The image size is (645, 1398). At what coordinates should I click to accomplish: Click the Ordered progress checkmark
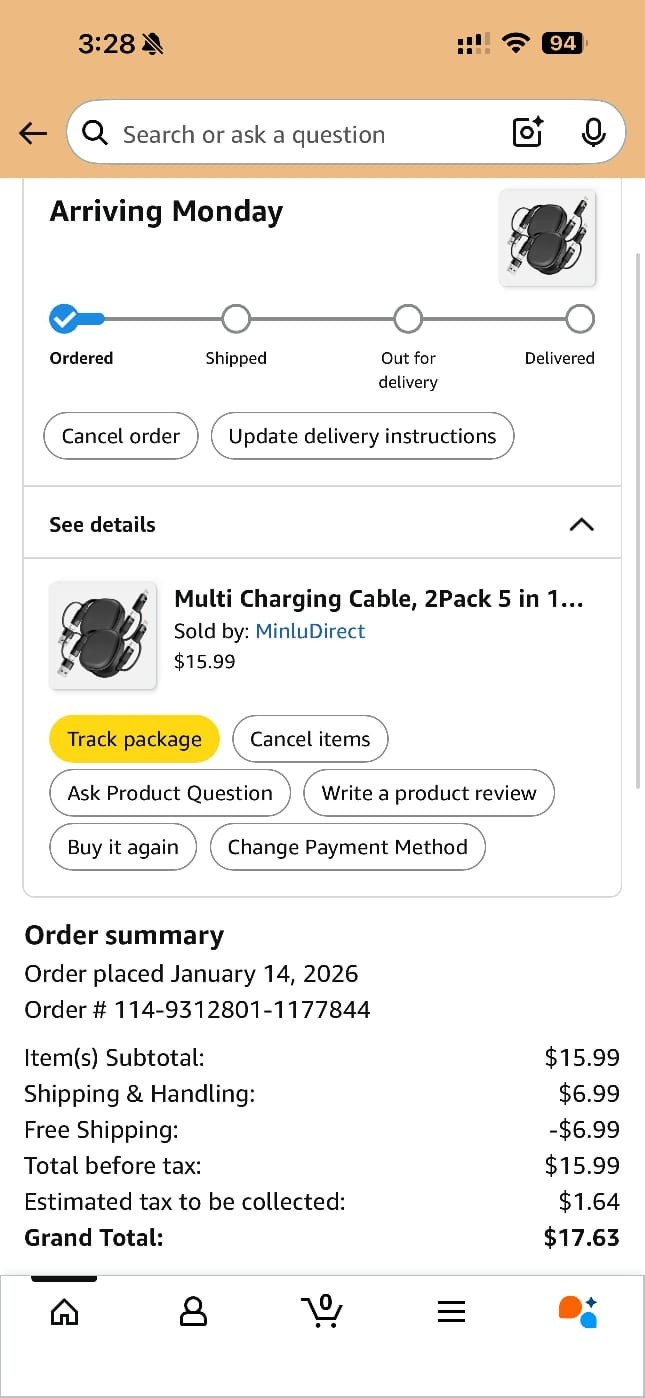pyautogui.click(x=64, y=319)
